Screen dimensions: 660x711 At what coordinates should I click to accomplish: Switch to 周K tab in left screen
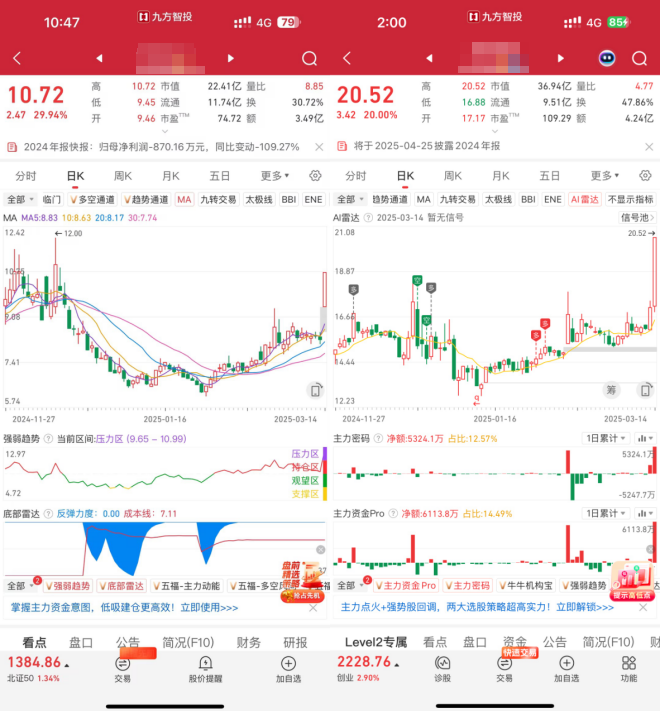click(x=123, y=176)
